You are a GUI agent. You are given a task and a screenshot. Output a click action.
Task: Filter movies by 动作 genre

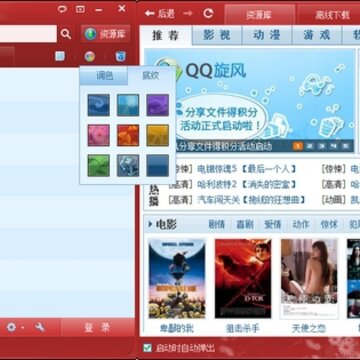(301, 224)
